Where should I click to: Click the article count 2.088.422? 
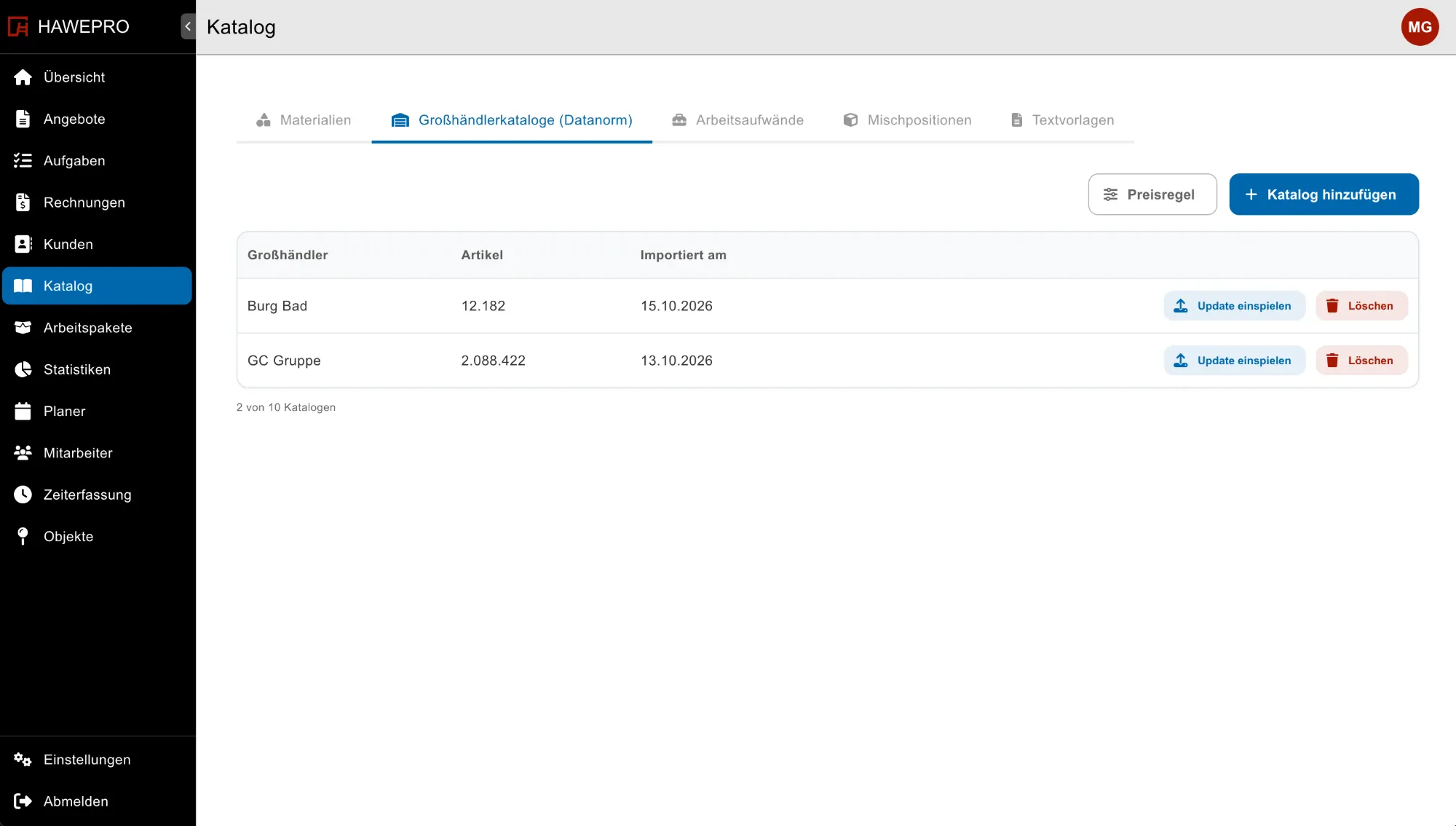493,361
